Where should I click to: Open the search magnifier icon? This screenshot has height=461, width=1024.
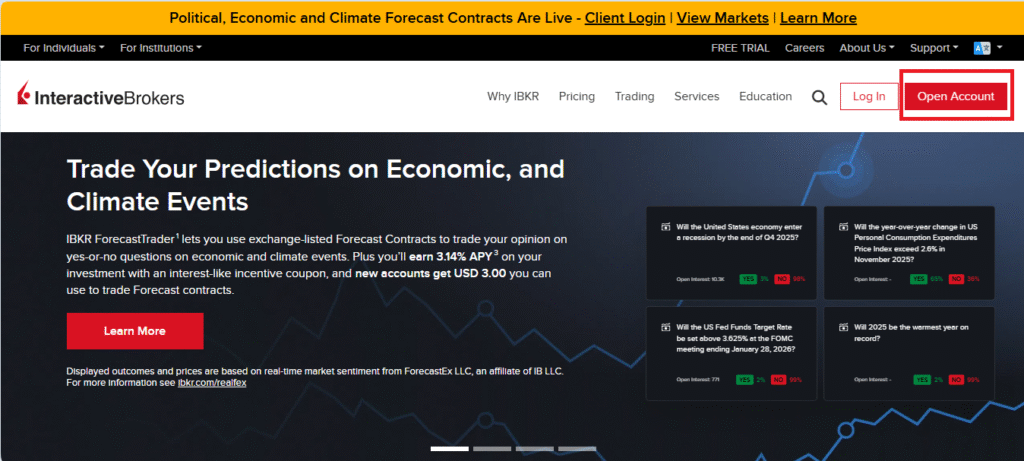[819, 97]
